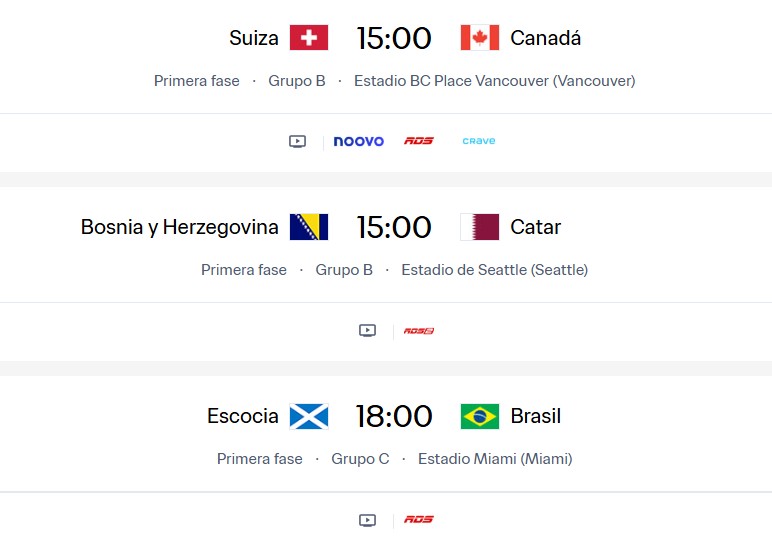Open the Escocia vs Brasil 18:00 match time

394,416
